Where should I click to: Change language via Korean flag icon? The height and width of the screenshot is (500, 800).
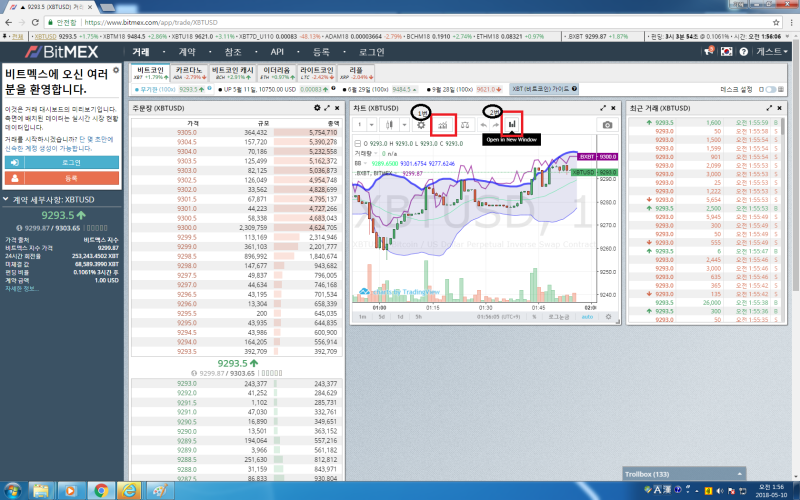(x=727, y=52)
